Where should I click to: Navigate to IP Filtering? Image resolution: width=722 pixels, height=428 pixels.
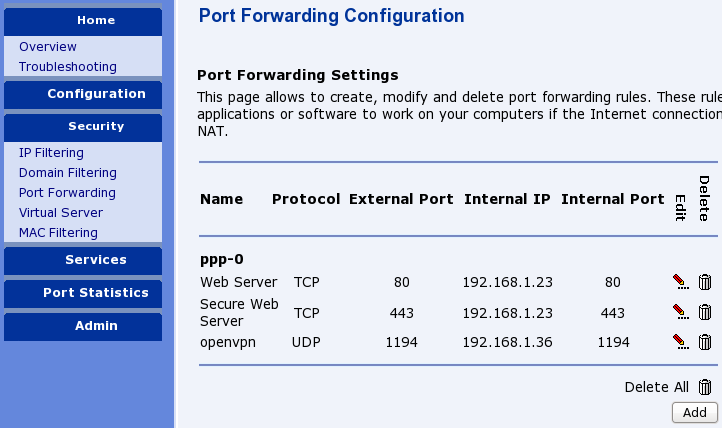[x=51, y=153]
